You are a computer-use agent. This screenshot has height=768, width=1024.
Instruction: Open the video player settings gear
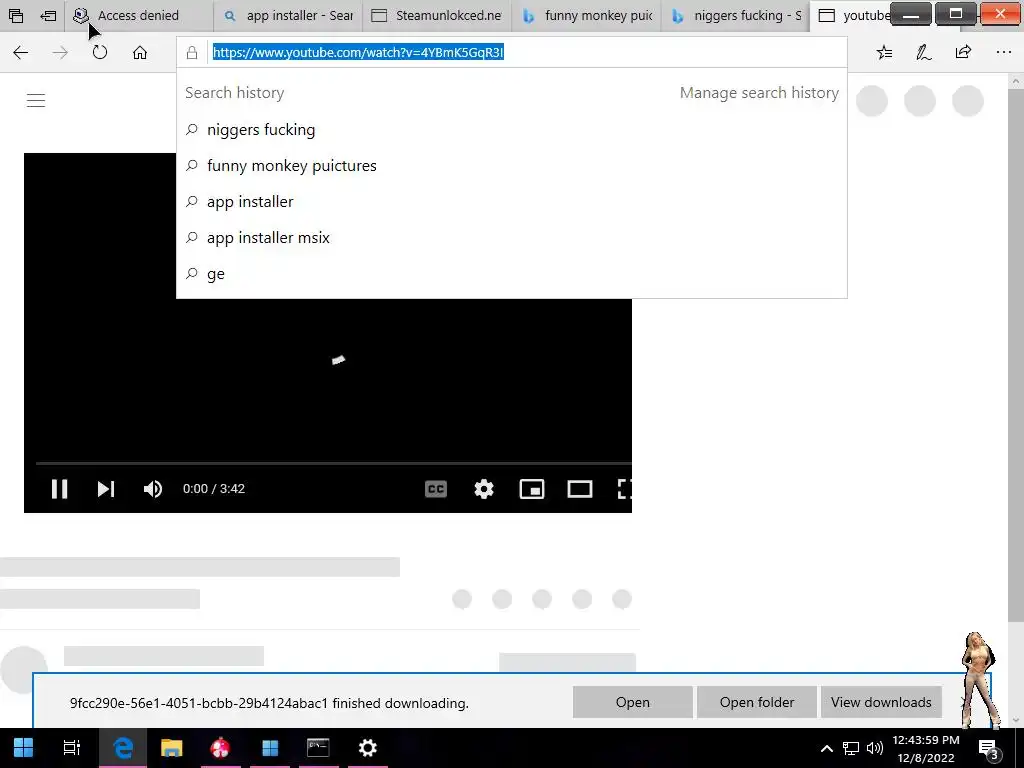484,488
